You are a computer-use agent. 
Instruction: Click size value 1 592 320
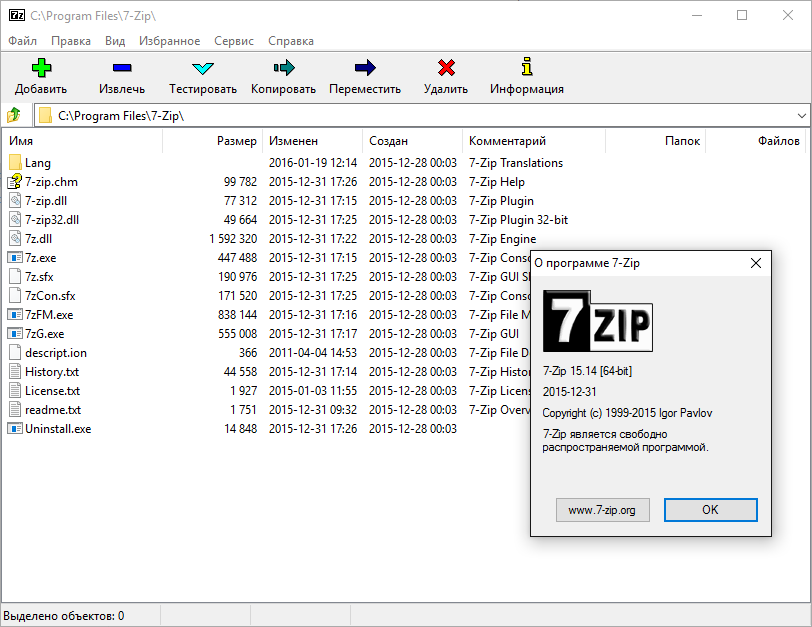click(233, 239)
